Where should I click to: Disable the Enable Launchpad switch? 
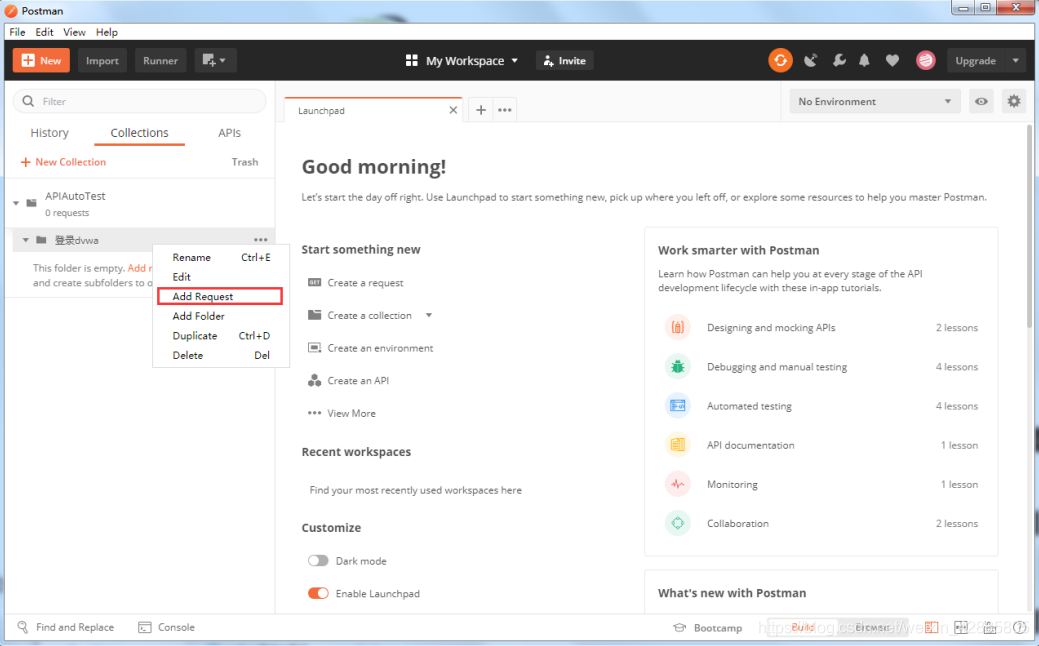coord(318,593)
